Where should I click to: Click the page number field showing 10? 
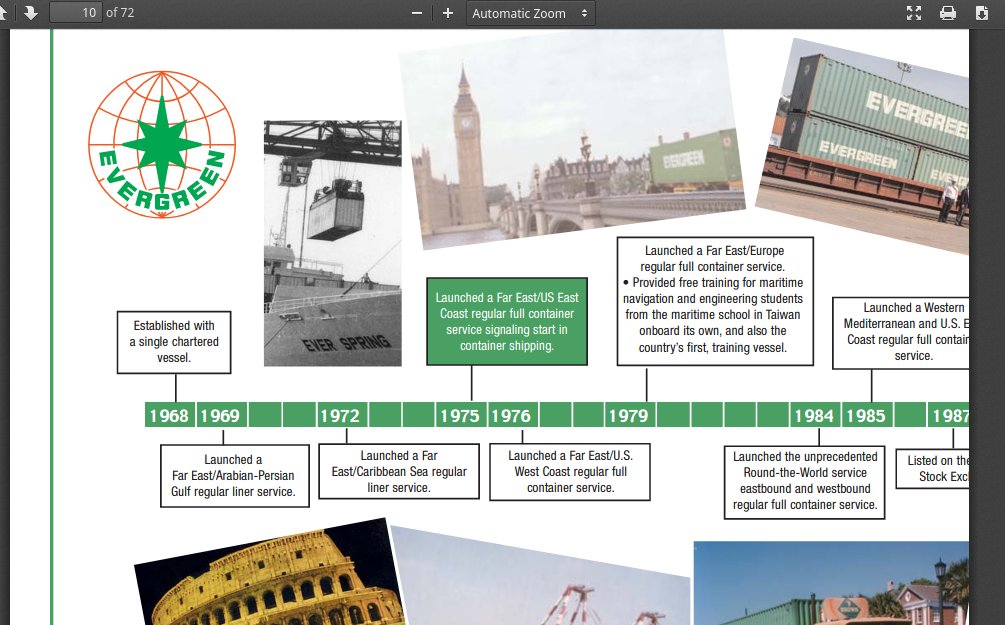[76, 13]
